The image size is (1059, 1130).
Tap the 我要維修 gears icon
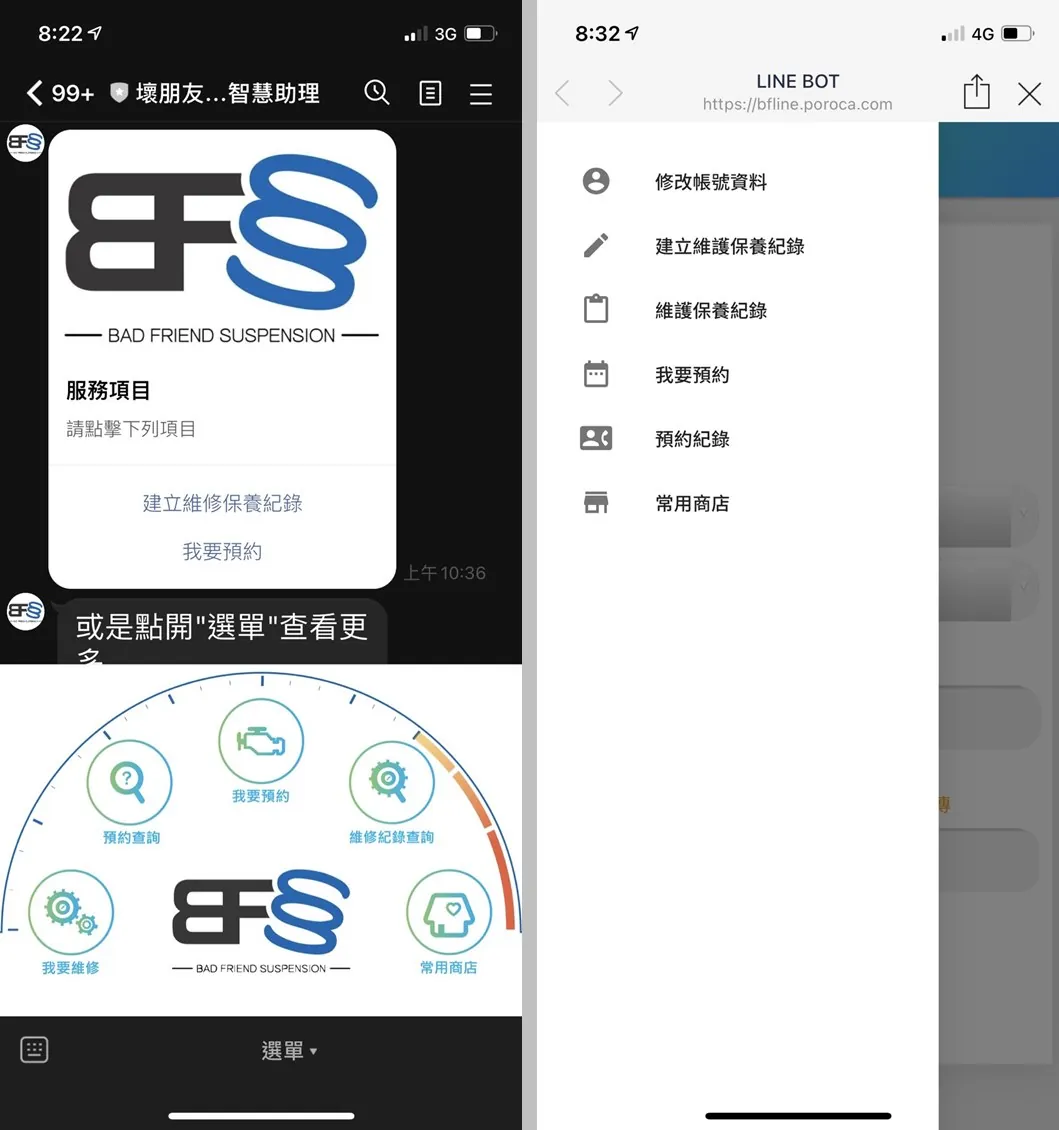[70, 912]
